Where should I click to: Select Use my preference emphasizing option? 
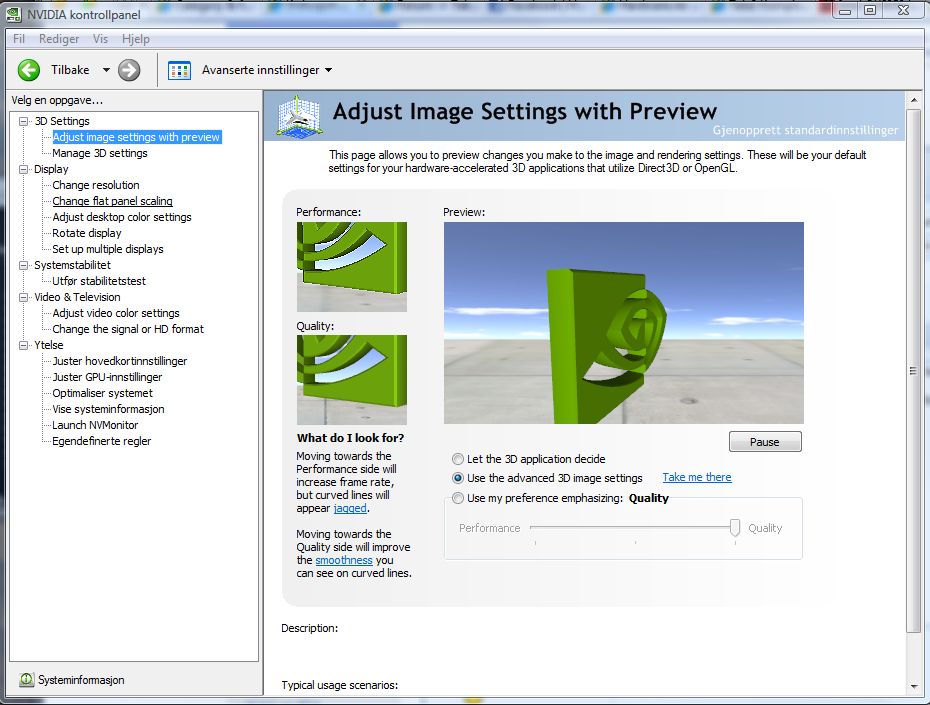click(457, 498)
